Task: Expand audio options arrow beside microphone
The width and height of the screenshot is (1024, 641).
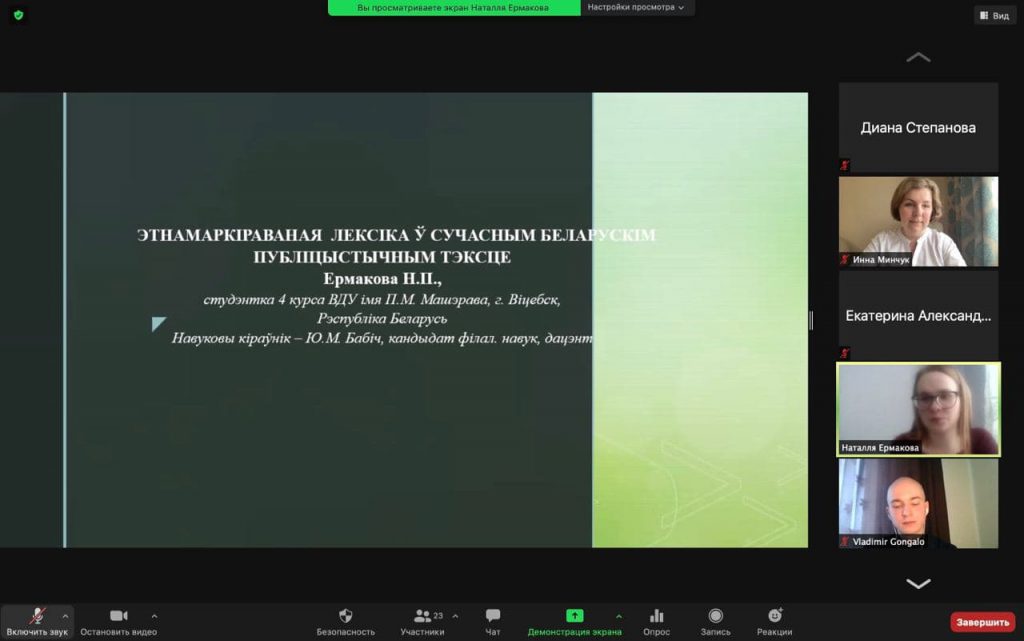Action: pyautogui.click(x=66, y=616)
